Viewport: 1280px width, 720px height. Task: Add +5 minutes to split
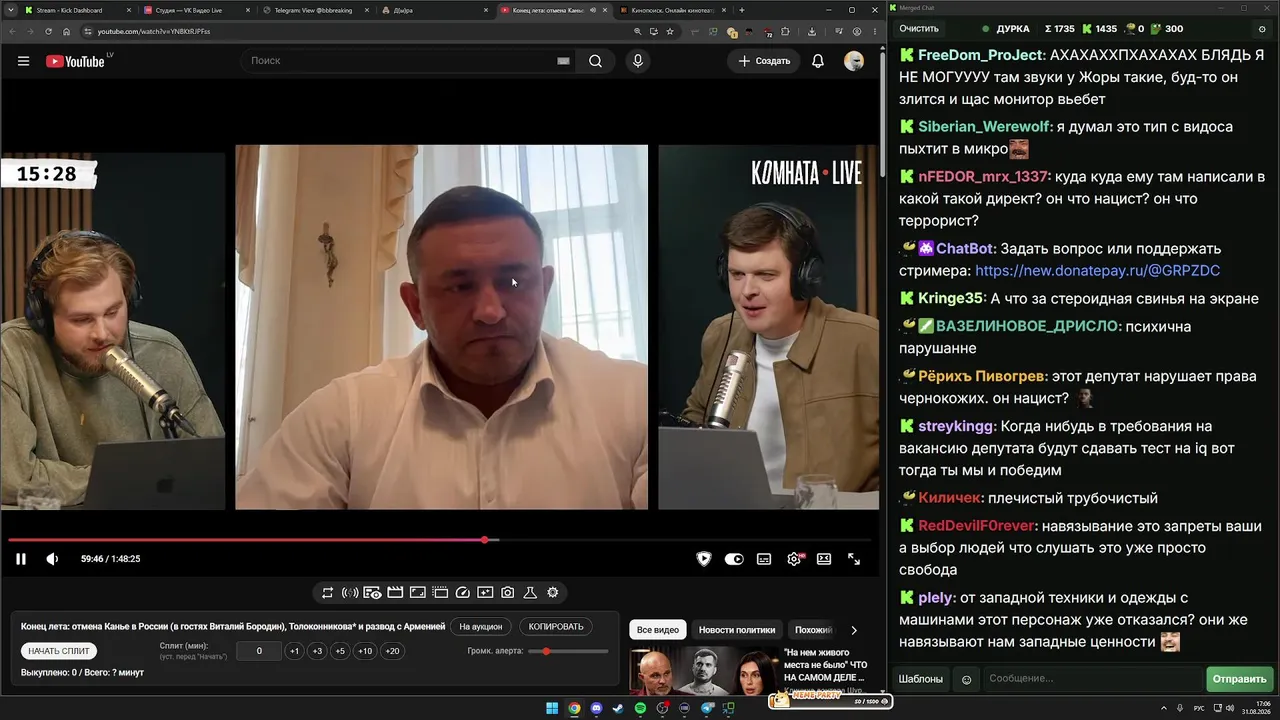(340, 651)
